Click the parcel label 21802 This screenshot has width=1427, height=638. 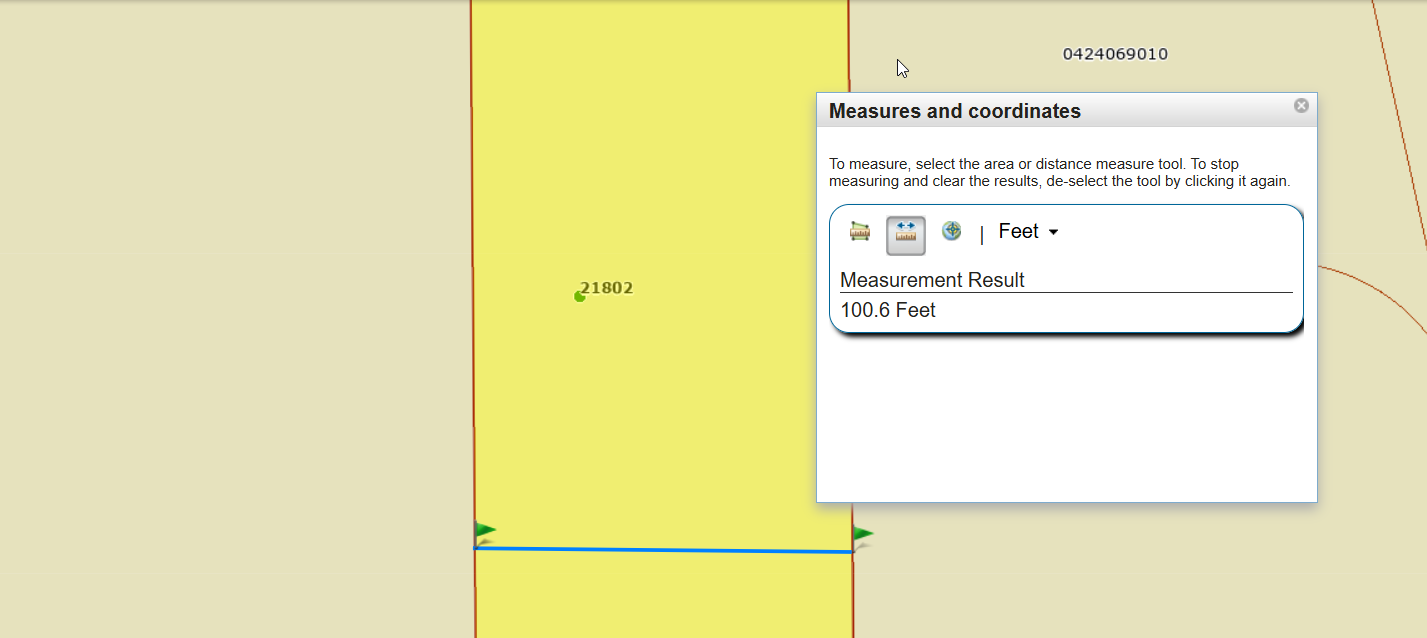(x=607, y=288)
